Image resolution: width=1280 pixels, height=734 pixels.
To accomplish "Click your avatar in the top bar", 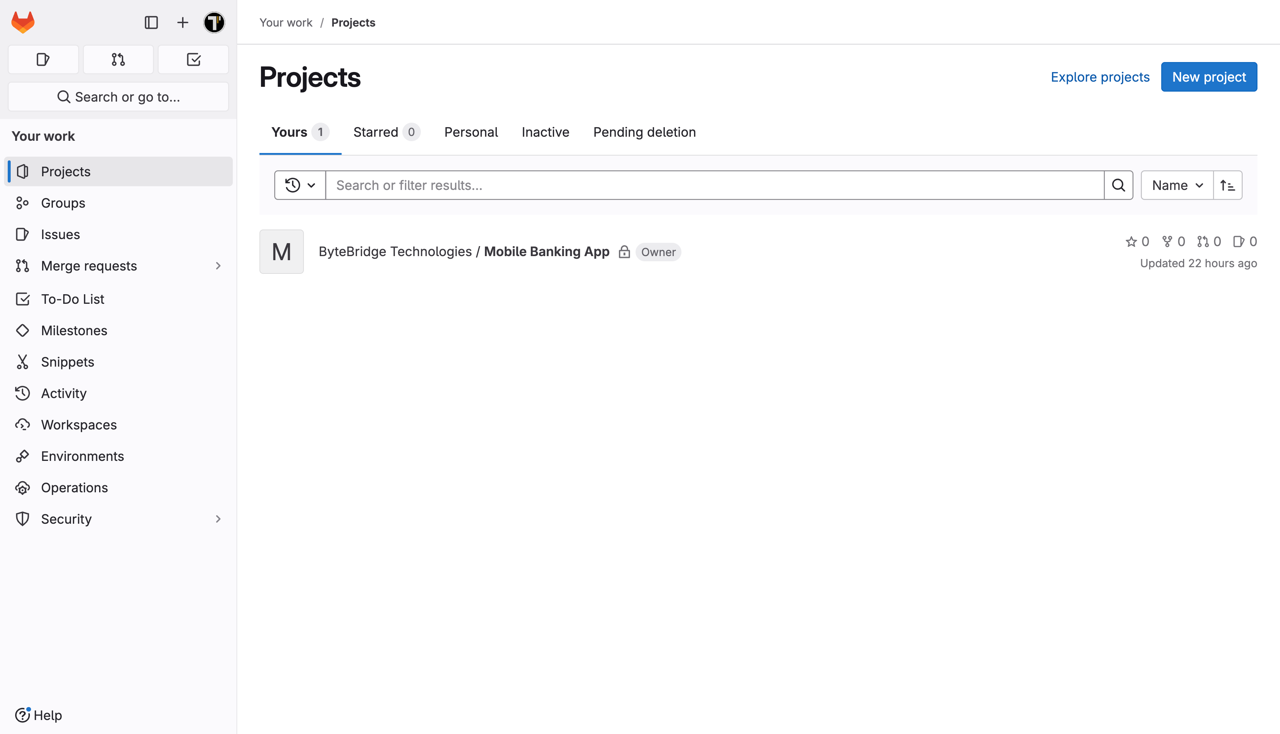I will (x=214, y=21).
